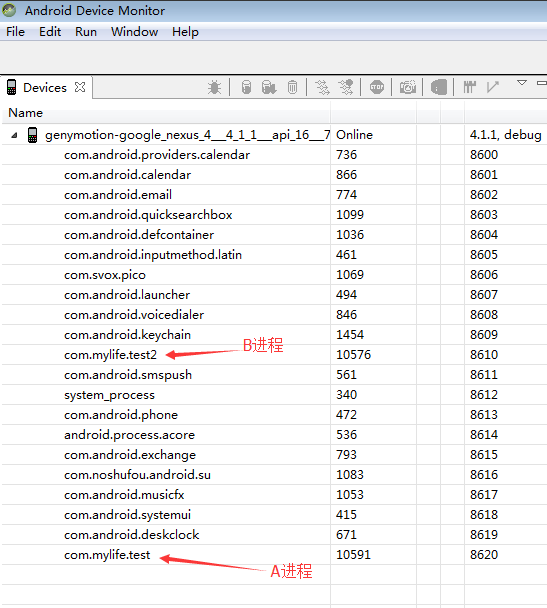The image size is (547, 608).
Task: Close the Devices tab with X
Action: (x=80, y=87)
